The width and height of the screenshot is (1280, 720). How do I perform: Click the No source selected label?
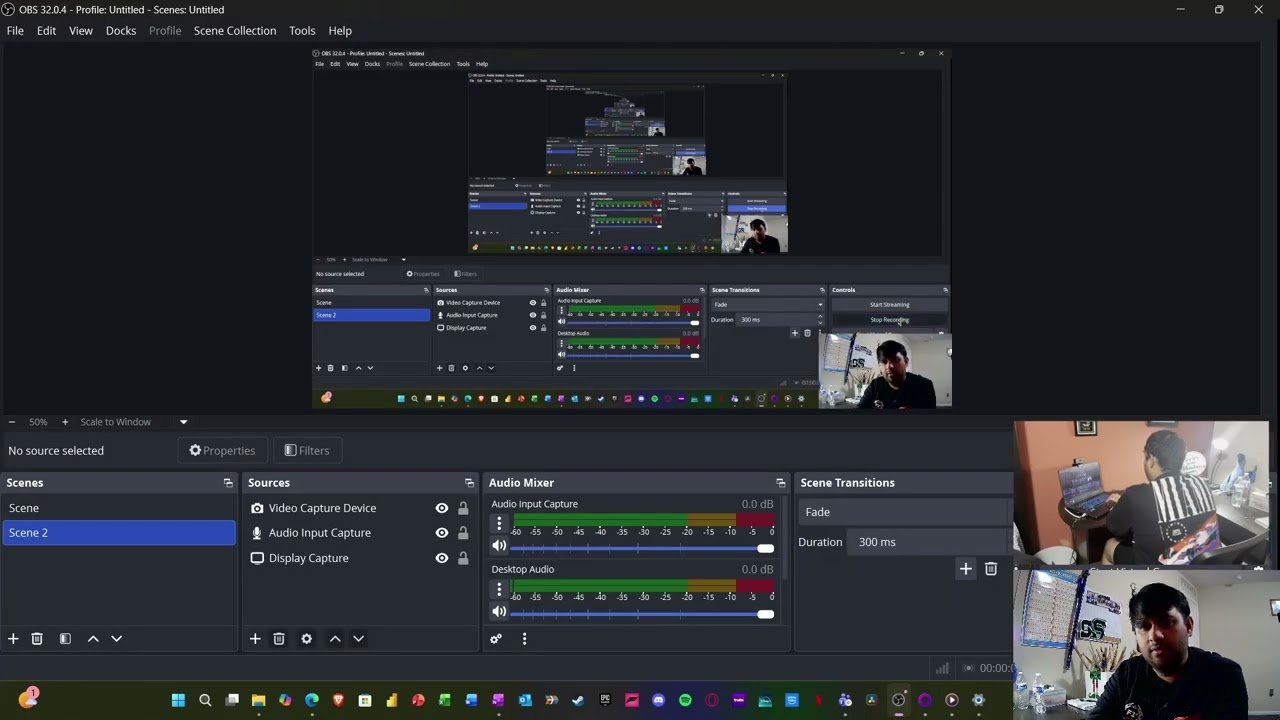[x=56, y=451]
